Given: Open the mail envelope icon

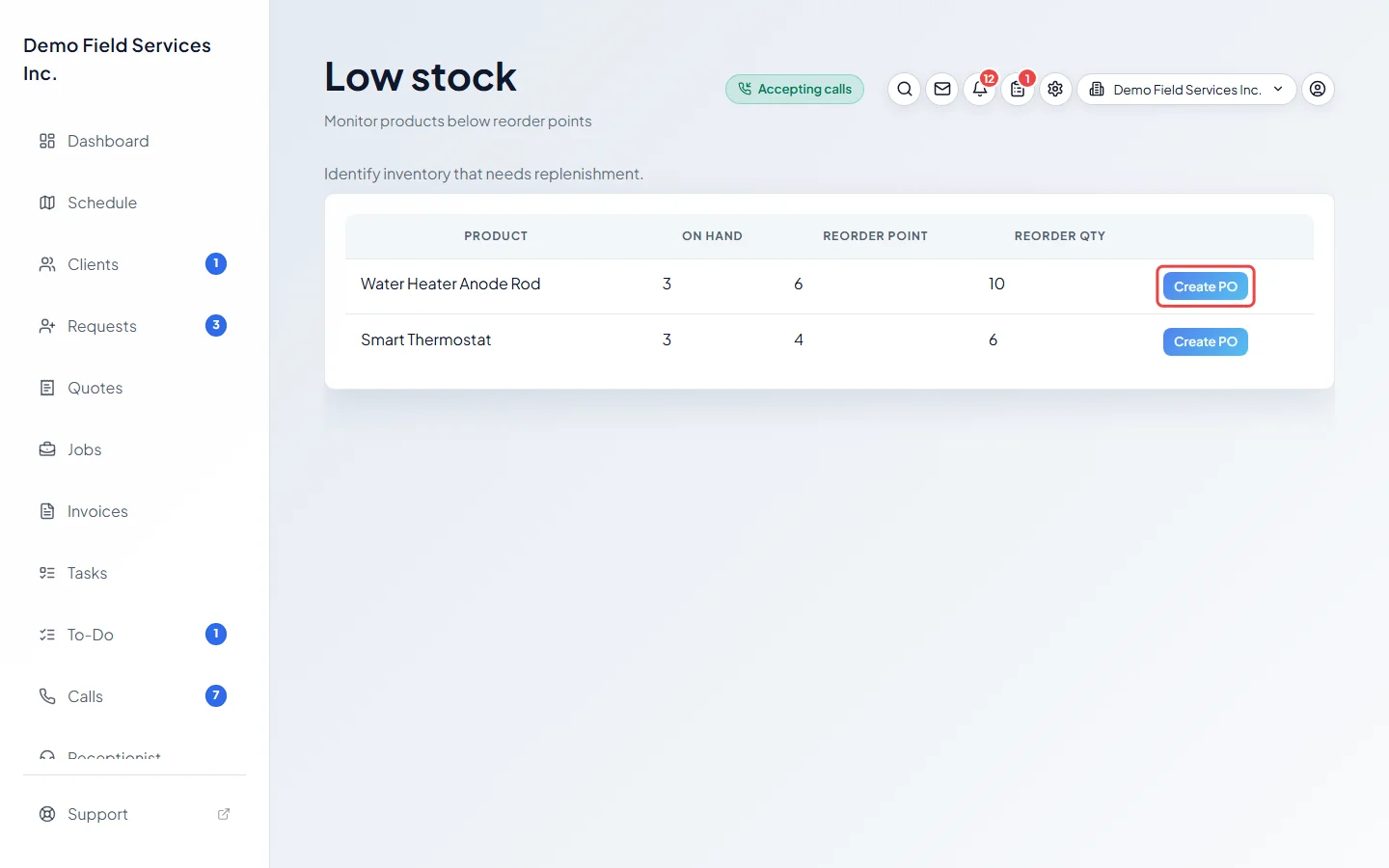Looking at the screenshot, I should [x=942, y=89].
